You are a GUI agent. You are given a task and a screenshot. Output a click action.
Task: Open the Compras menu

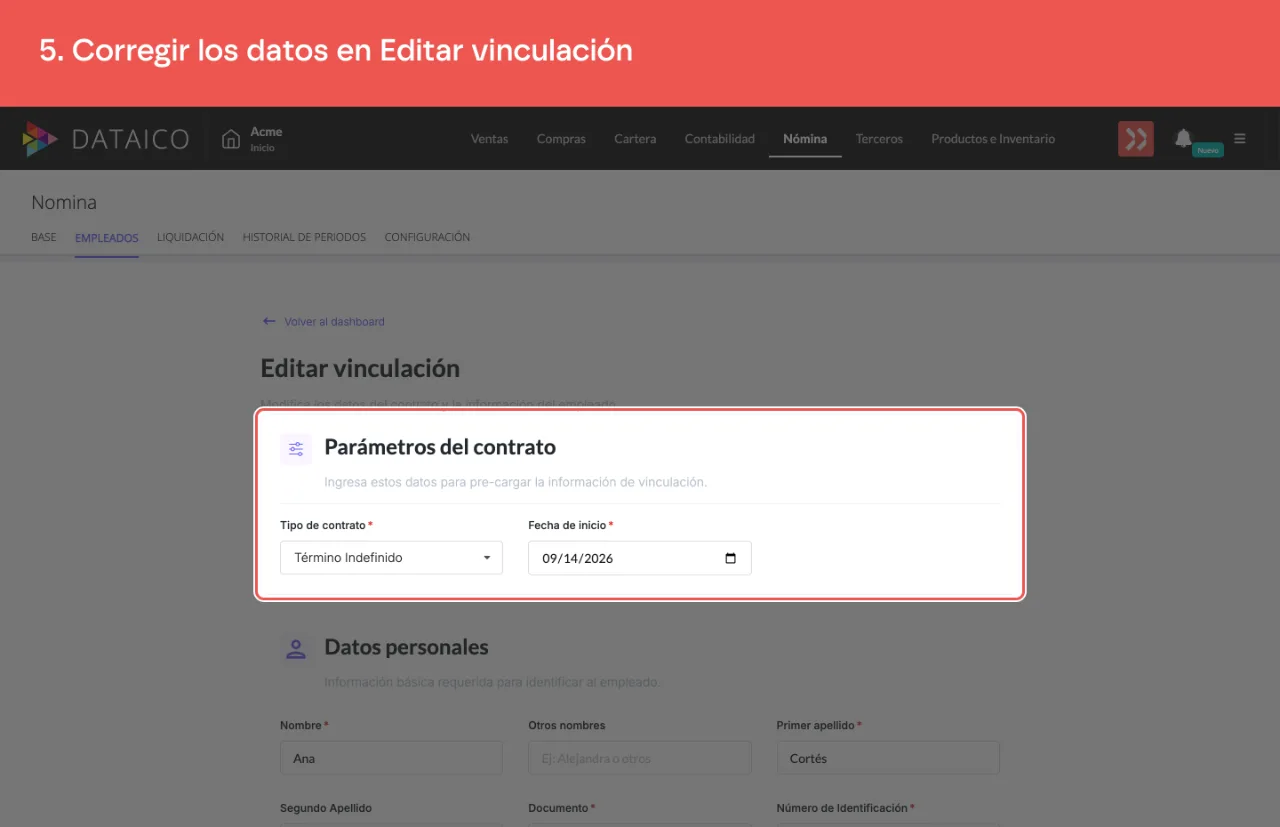[561, 139]
